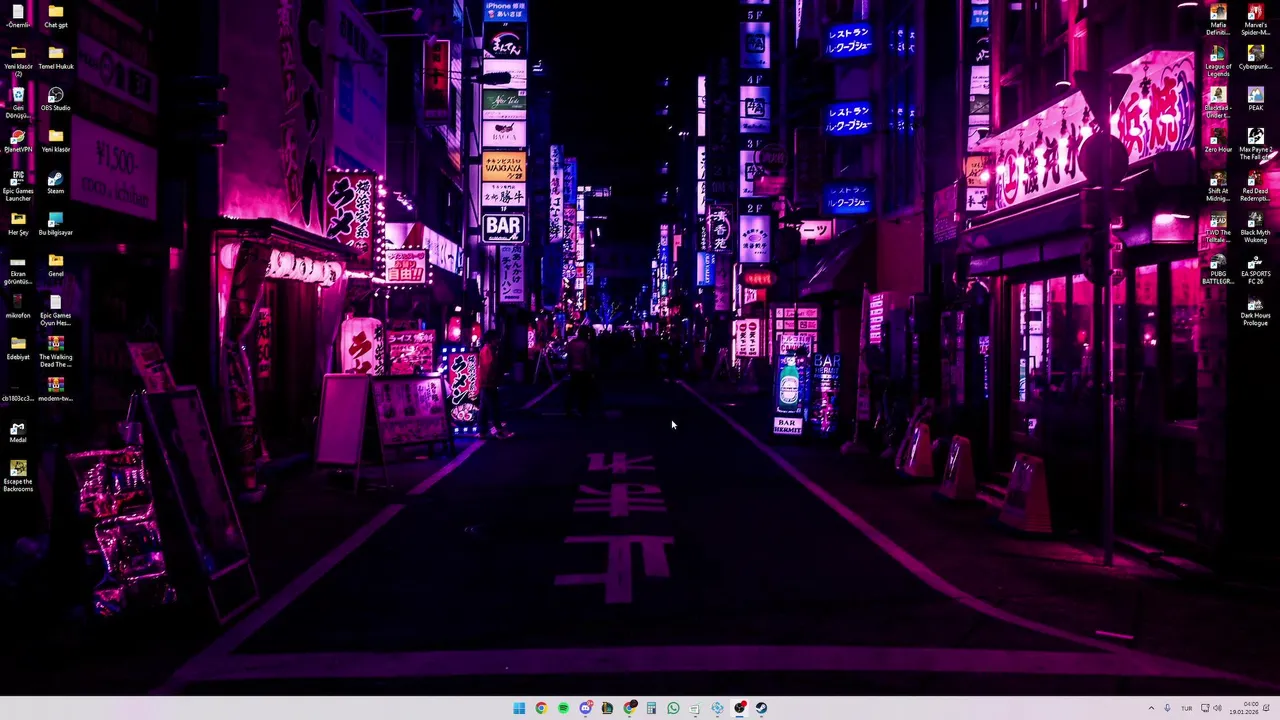Launch Black Myth Wukong shortcut
The width and height of the screenshot is (1280, 720).
(1256, 228)
